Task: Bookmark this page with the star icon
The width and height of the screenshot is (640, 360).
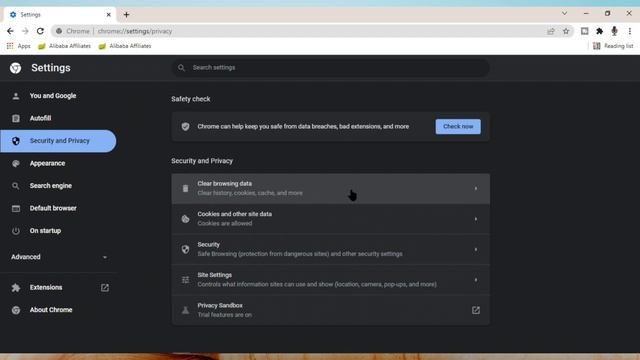Action: 566,31
